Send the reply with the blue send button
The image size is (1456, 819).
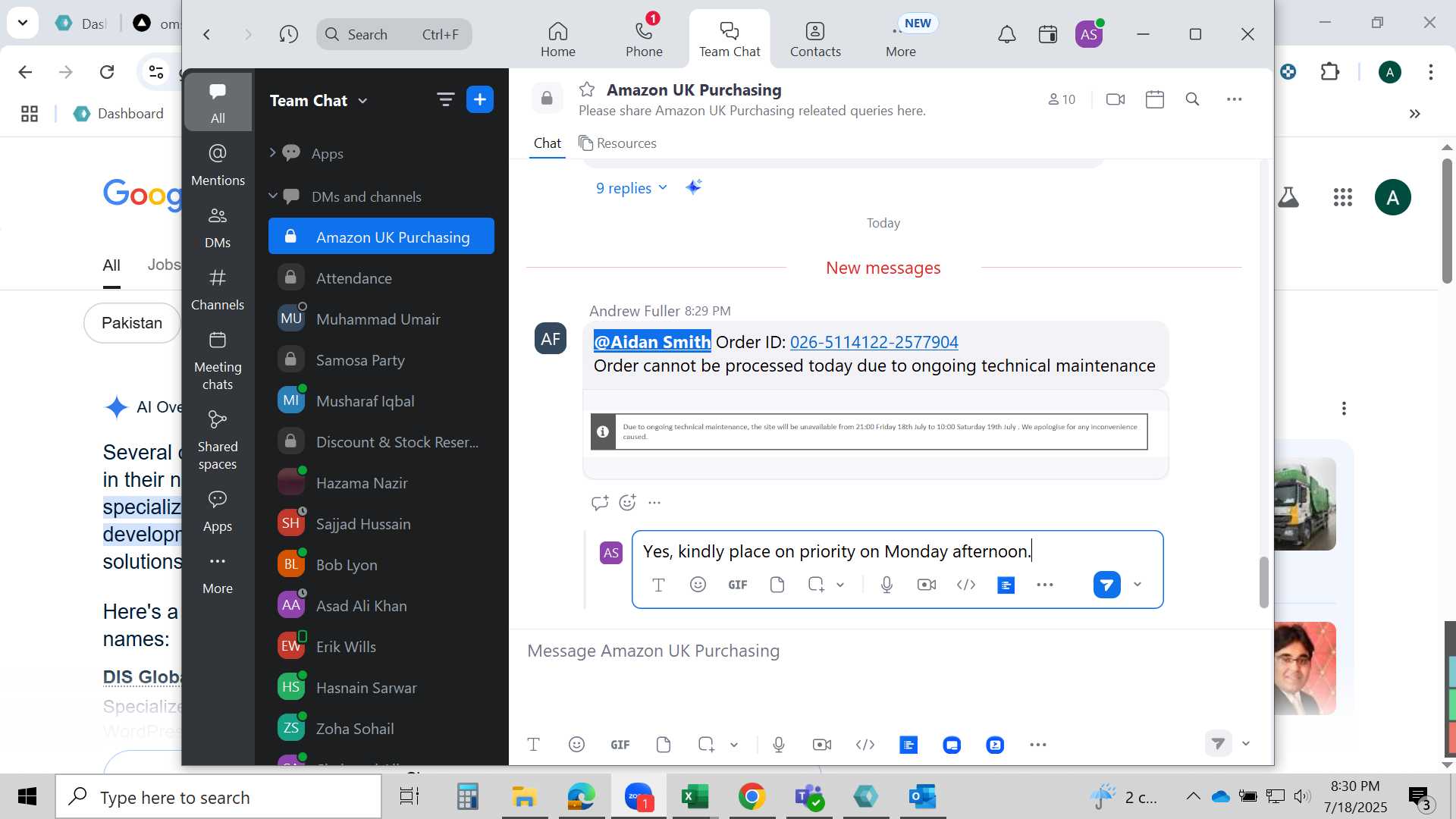tap(1106, 585)
